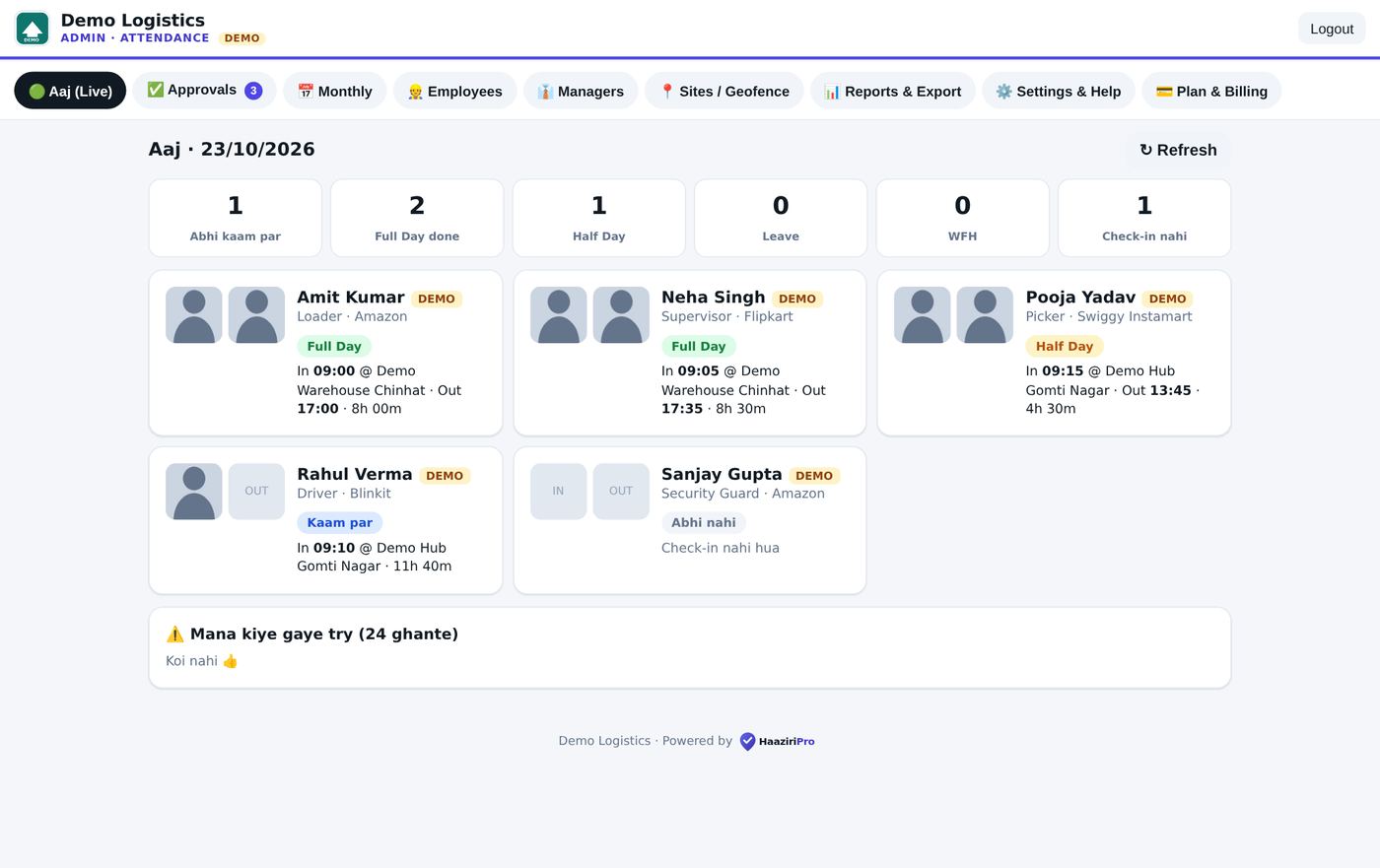Click 'Check-in nahi hua' text

721,548
